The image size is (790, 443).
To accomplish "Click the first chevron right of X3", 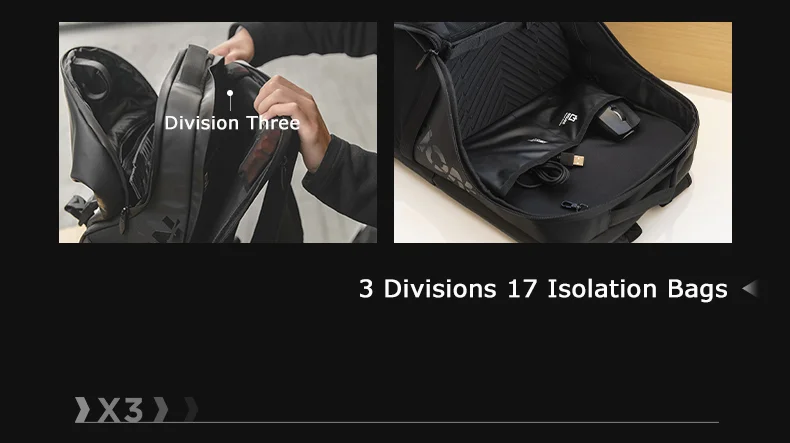I will point(161,410).
